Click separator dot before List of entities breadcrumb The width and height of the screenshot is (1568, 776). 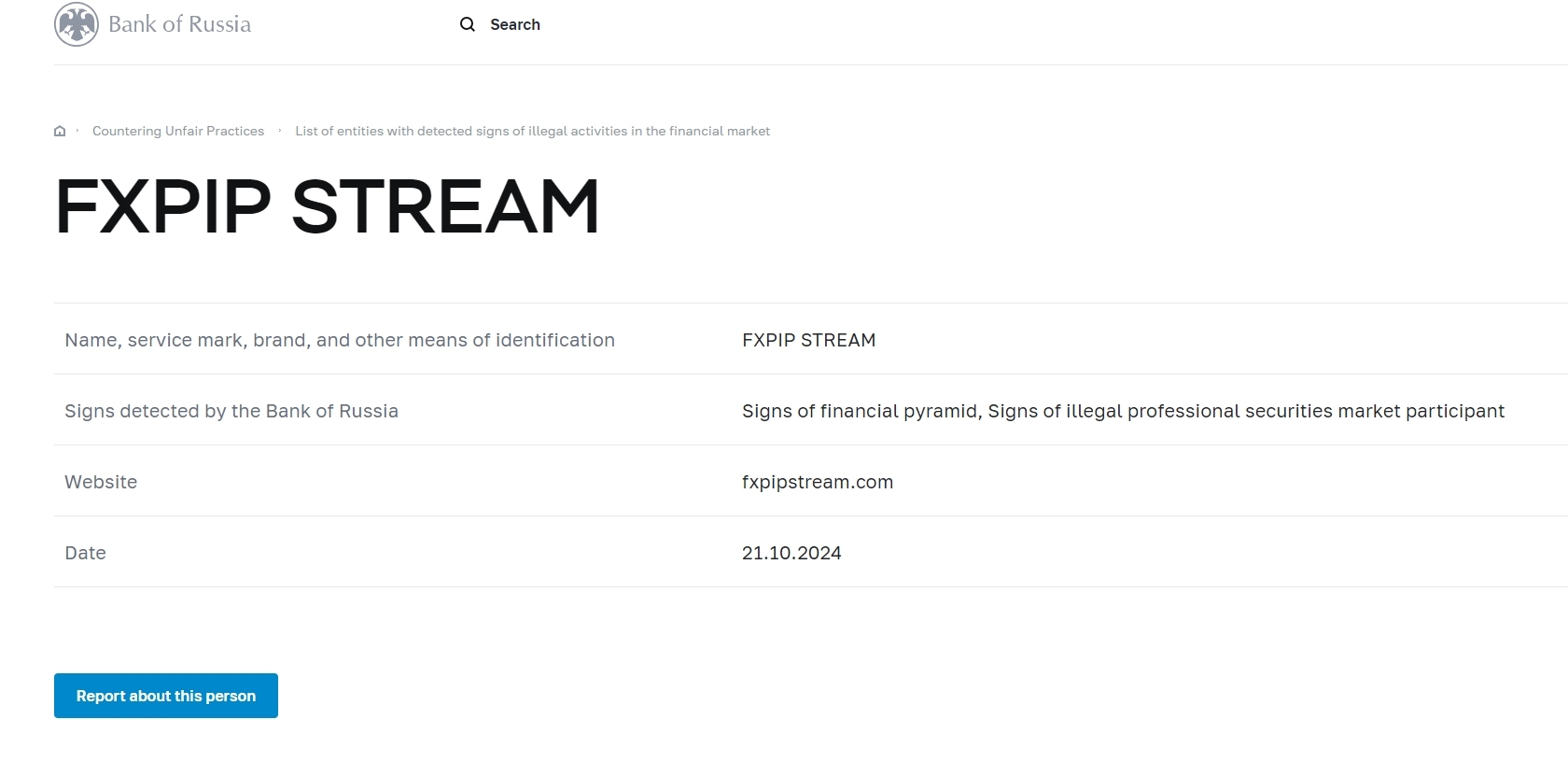click(x=280, y=130)
